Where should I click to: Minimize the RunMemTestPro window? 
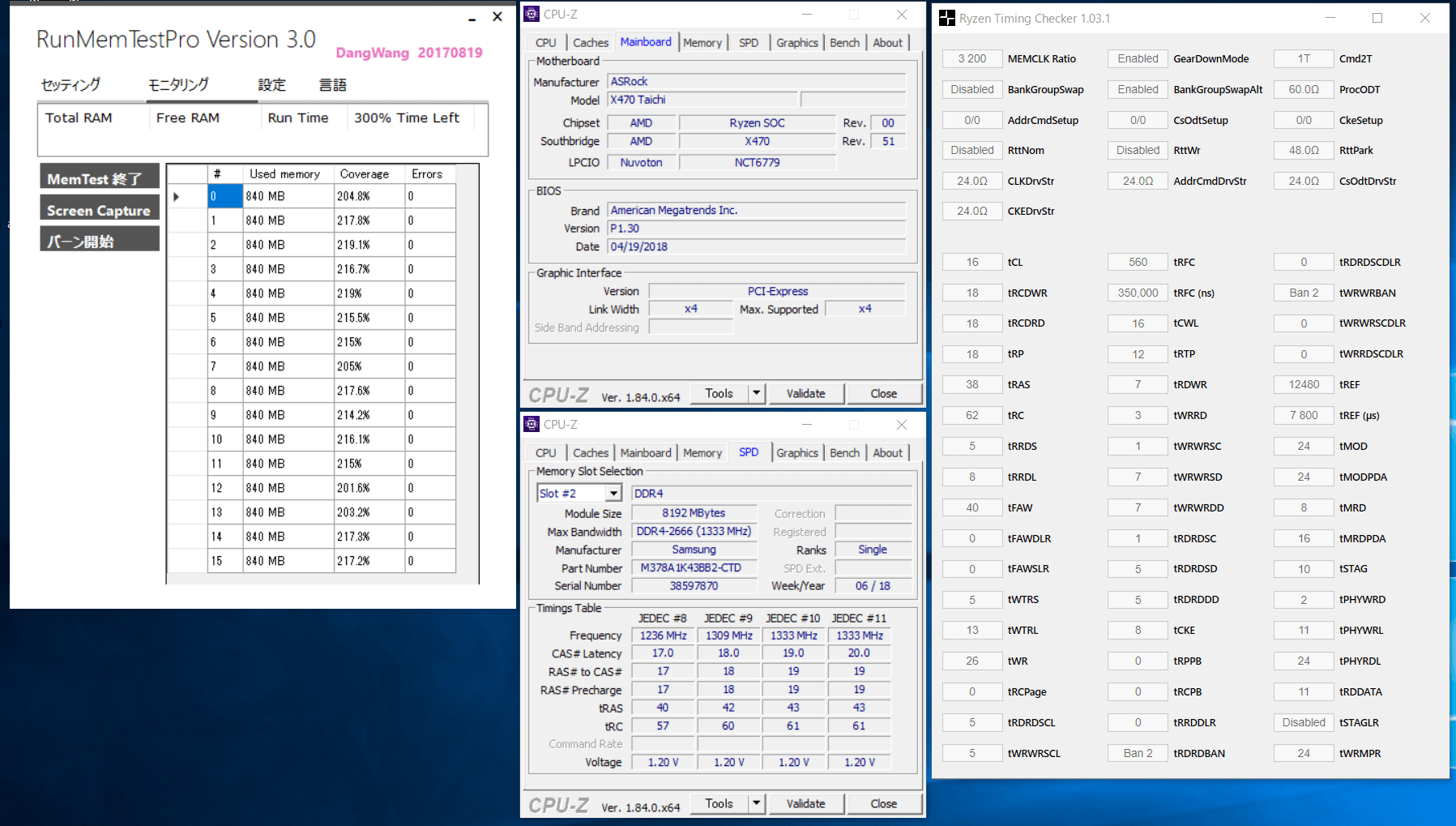[472, 18]
